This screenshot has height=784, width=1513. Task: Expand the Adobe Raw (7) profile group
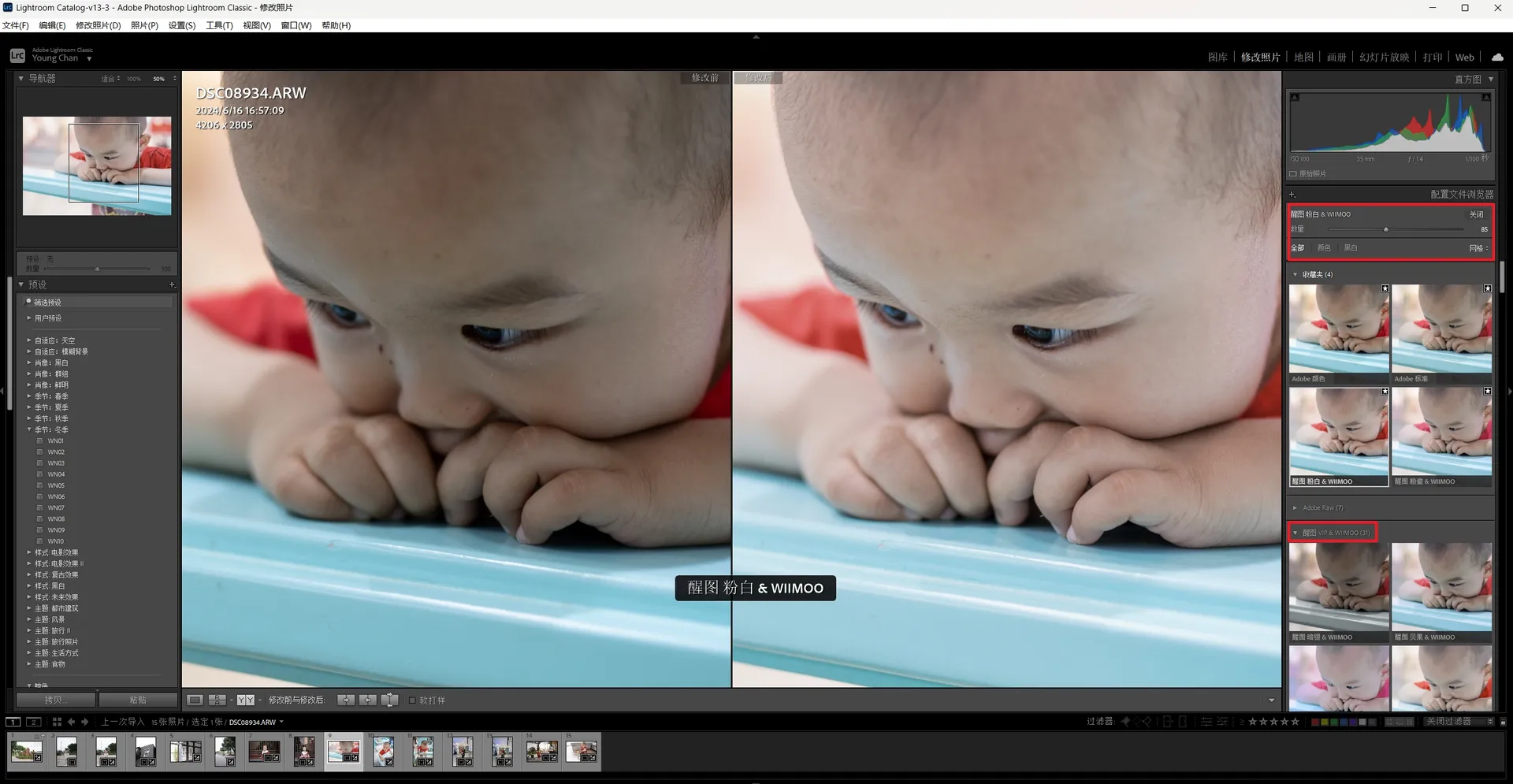point(1295,508)
